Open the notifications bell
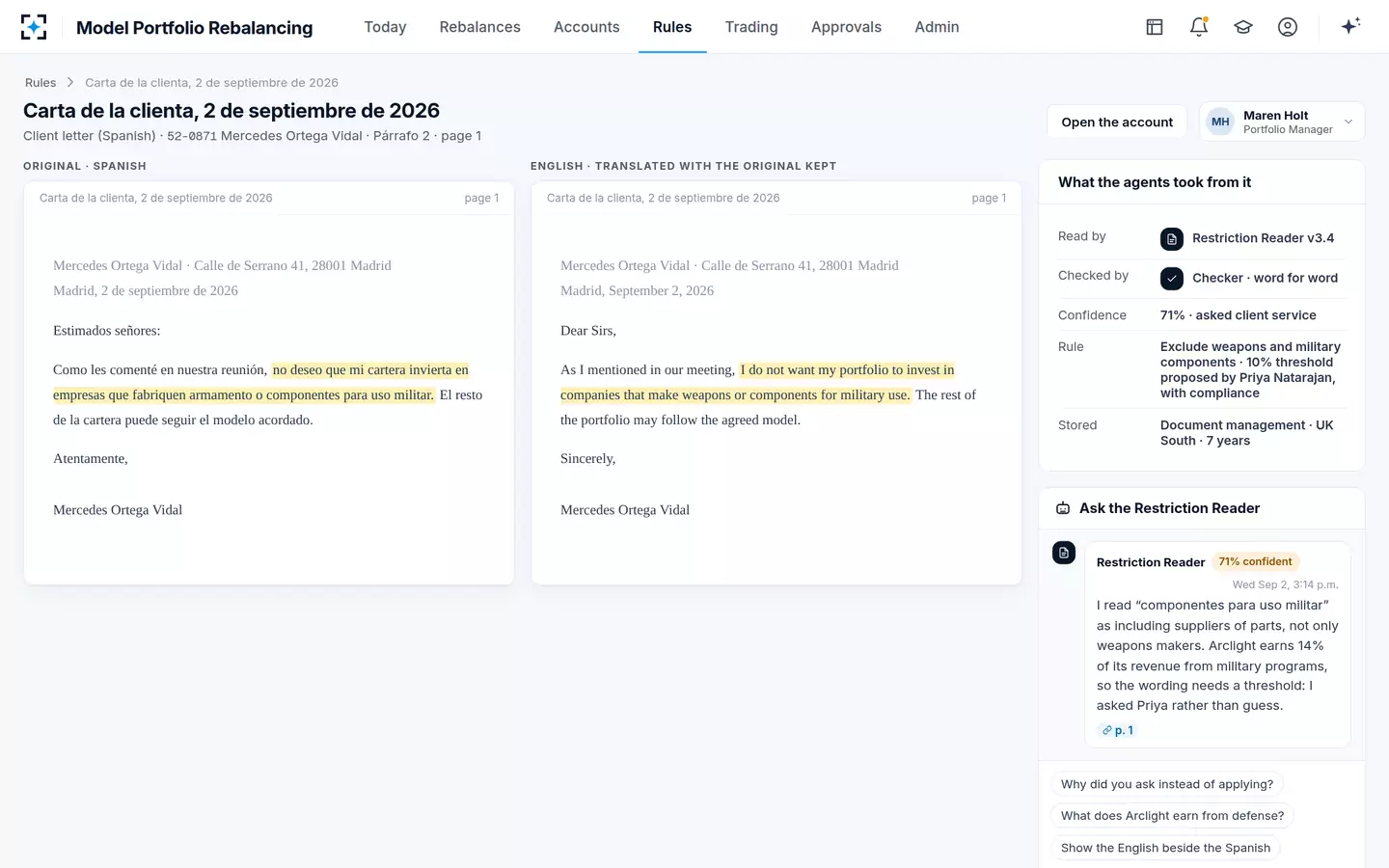This screenshot has width=1389, height=868. (x=1199, y=27)
